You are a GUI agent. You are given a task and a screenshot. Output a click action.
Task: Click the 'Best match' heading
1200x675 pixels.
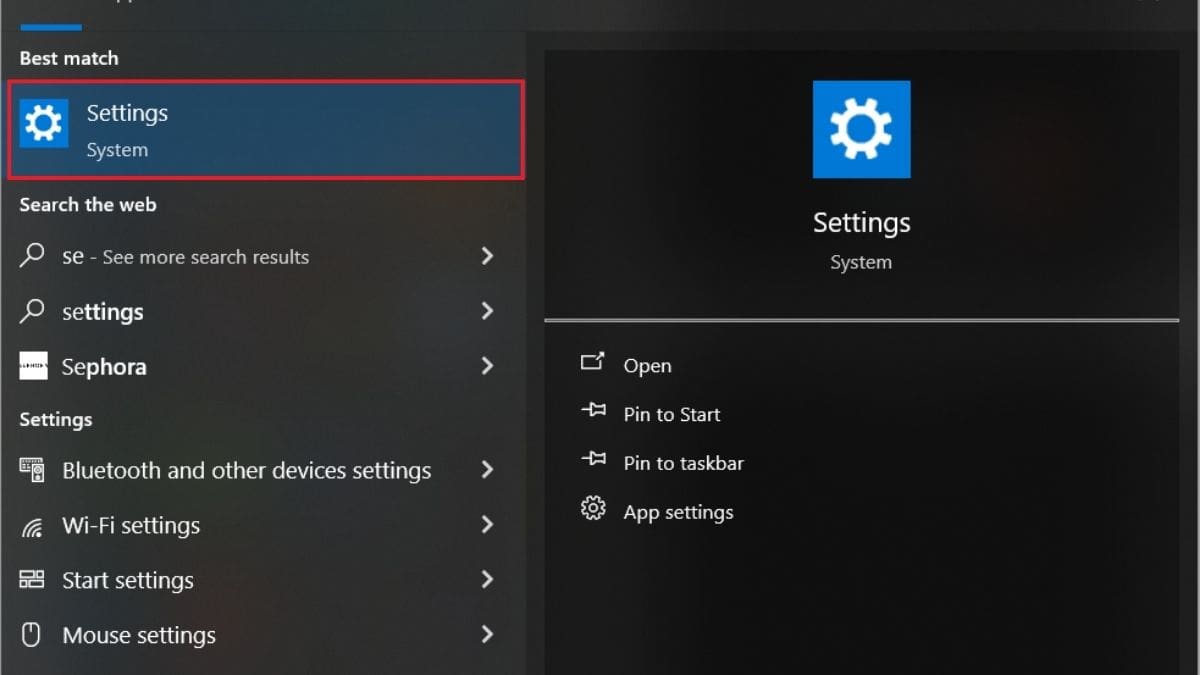point(69,58)
